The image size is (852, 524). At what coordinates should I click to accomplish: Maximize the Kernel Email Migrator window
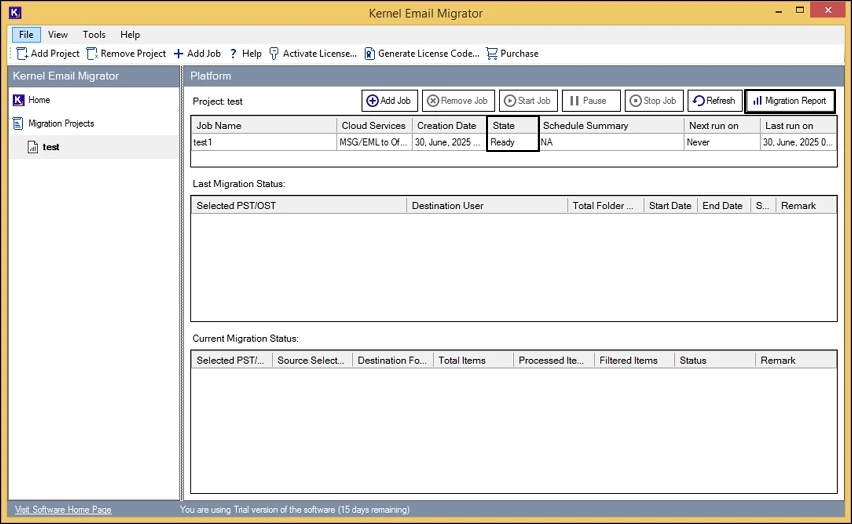point(800,10)
